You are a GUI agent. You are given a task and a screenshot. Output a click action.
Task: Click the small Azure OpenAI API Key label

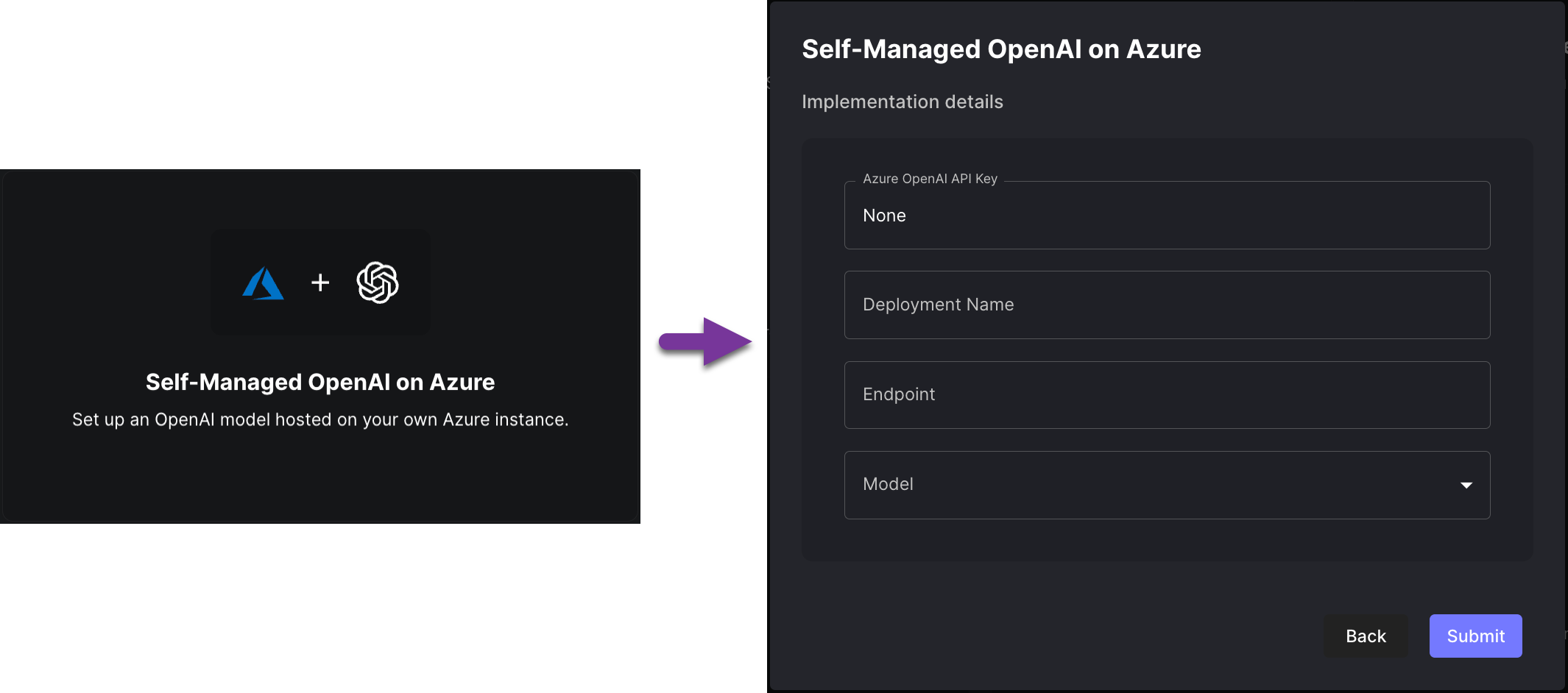930,179
